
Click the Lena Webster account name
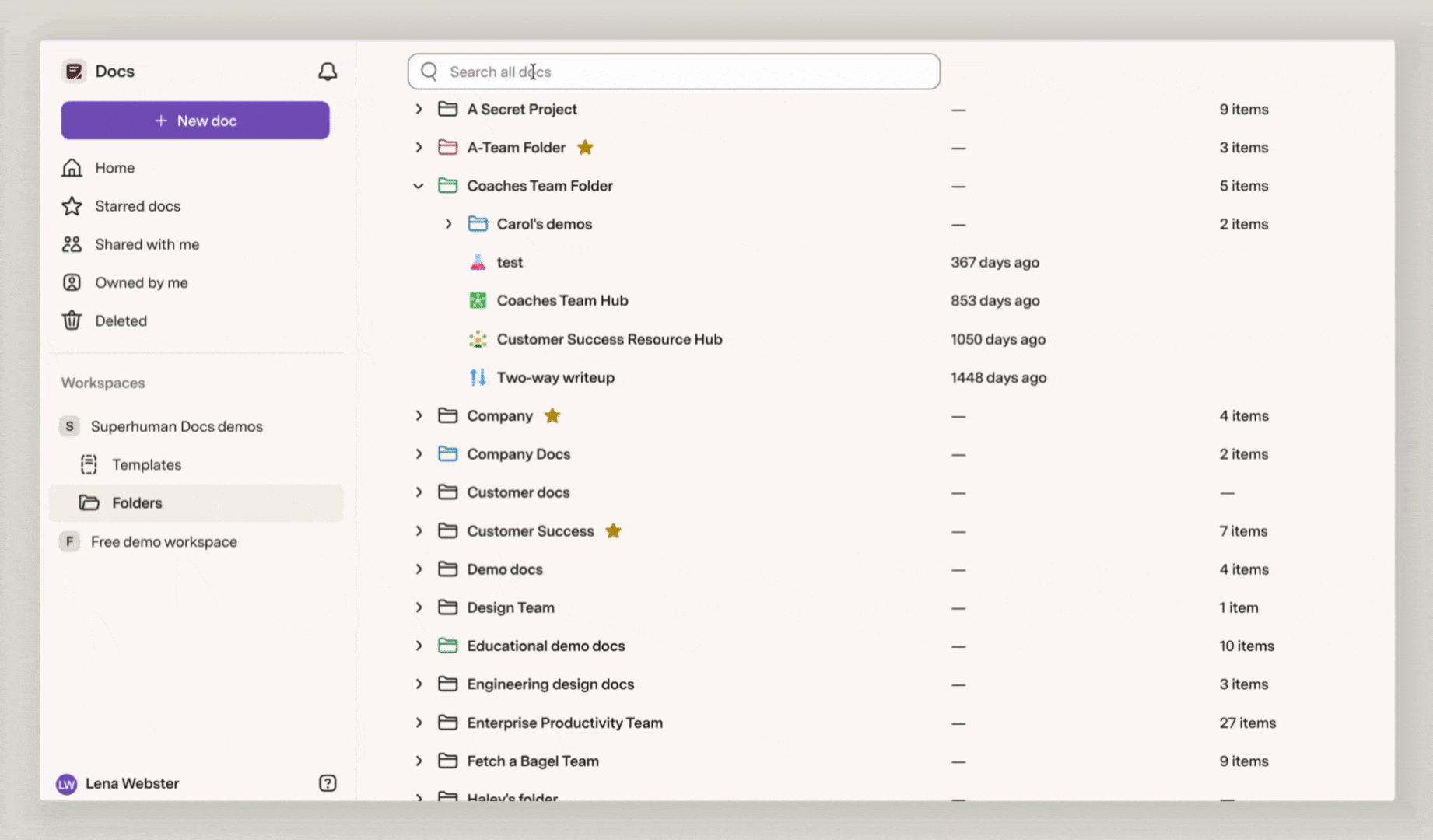[132, 783]
